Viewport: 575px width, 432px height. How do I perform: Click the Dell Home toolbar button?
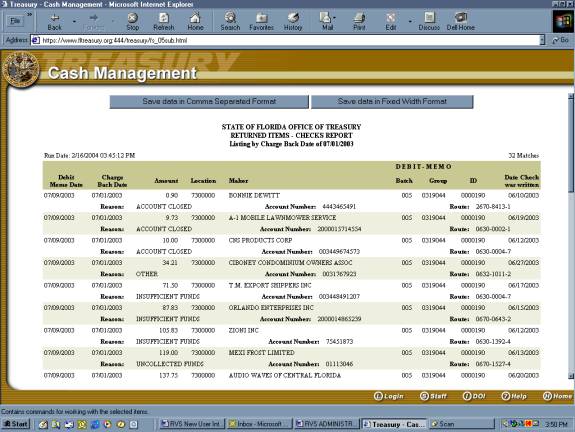click(x=461, y=22)
